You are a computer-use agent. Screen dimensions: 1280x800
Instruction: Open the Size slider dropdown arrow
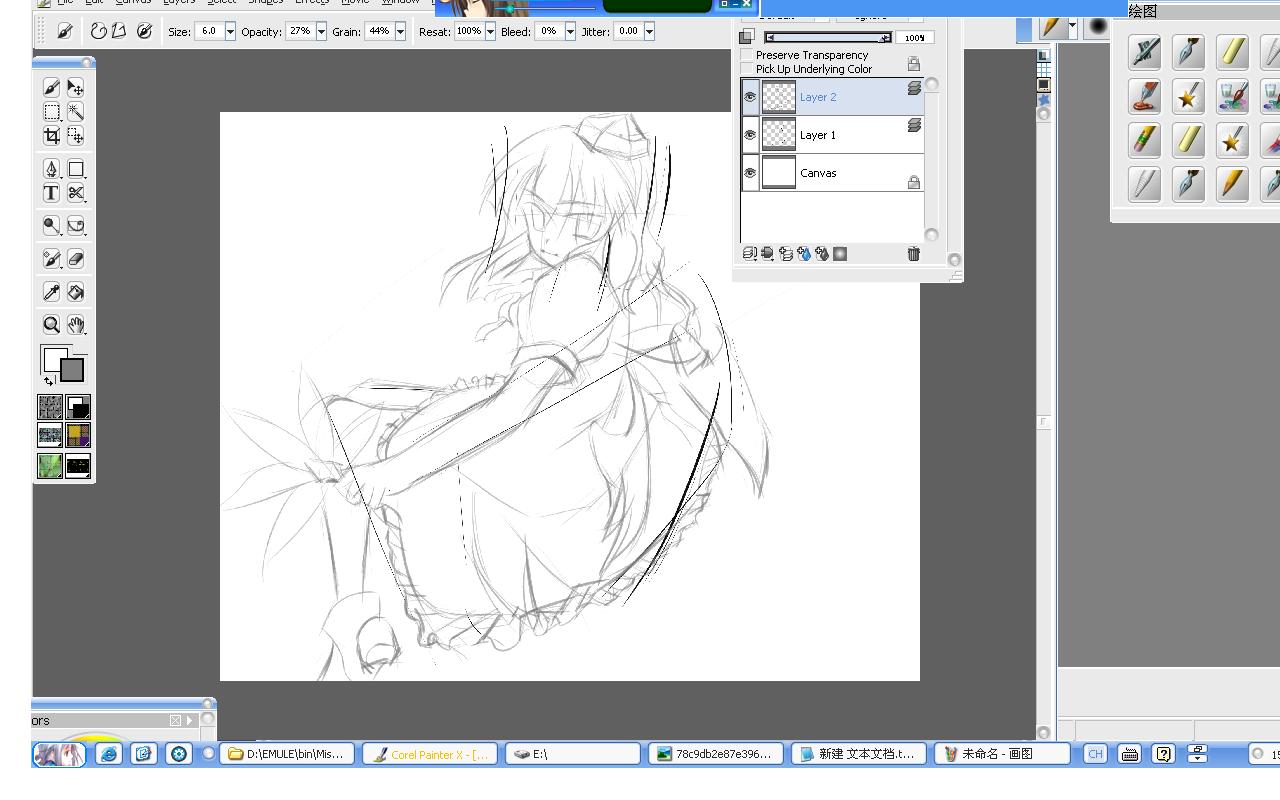pyautogui.click(x=230, y=31)
